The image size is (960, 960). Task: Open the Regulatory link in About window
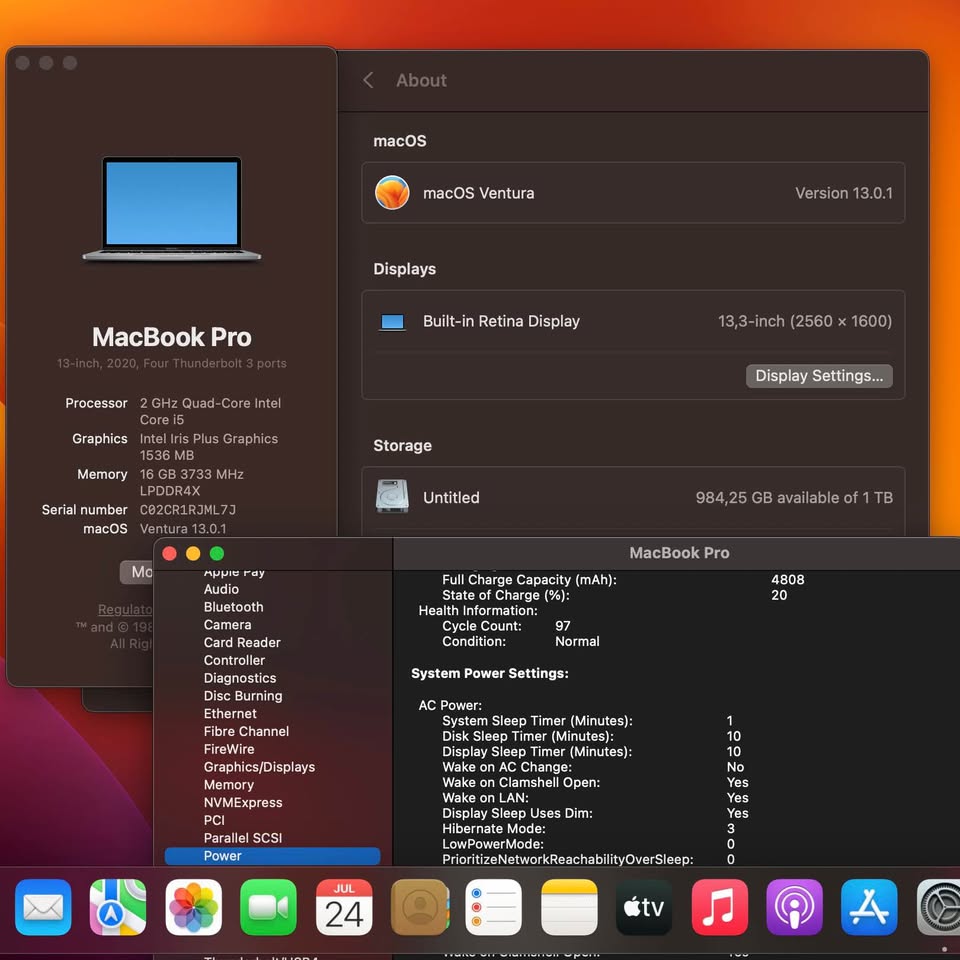pyautogui.click(x=125, y=609)
